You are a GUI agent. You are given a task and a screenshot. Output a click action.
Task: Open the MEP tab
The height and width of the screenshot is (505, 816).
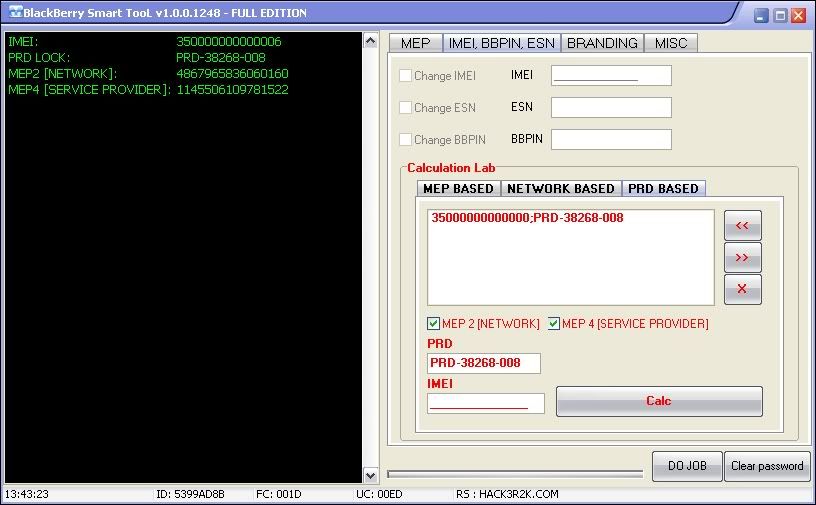(x=415, y=43)
